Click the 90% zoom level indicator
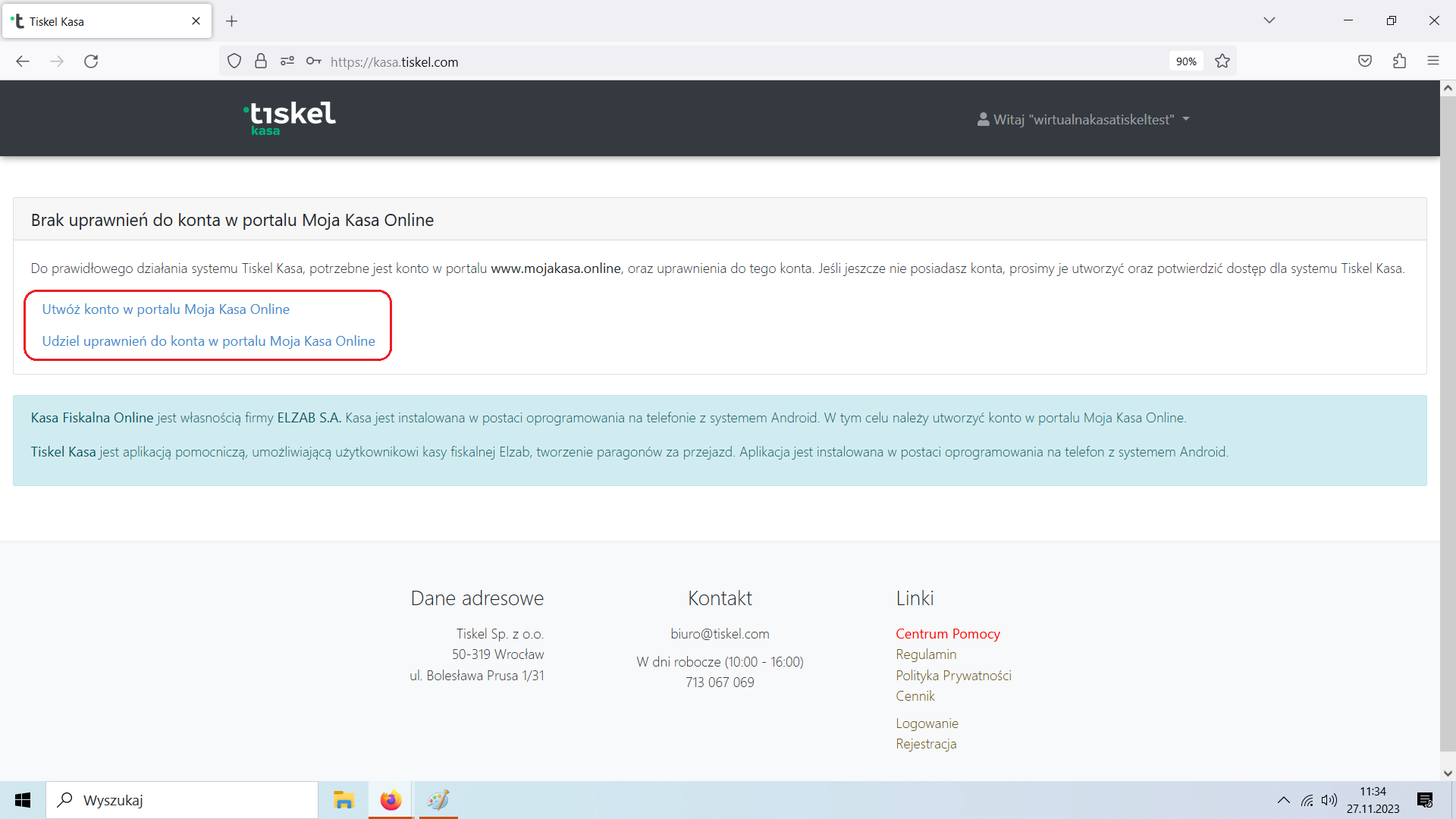The height and width of the screenshot is (819, 1456). [x=1186, y=61]
